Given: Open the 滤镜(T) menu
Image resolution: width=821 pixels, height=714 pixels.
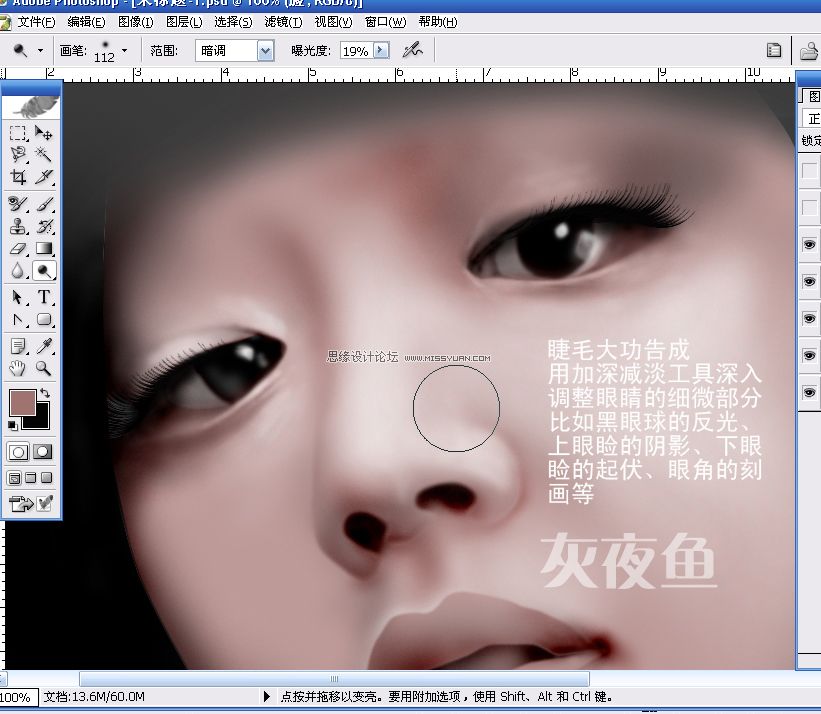Looking at the screenshot, I should [283, 22].
